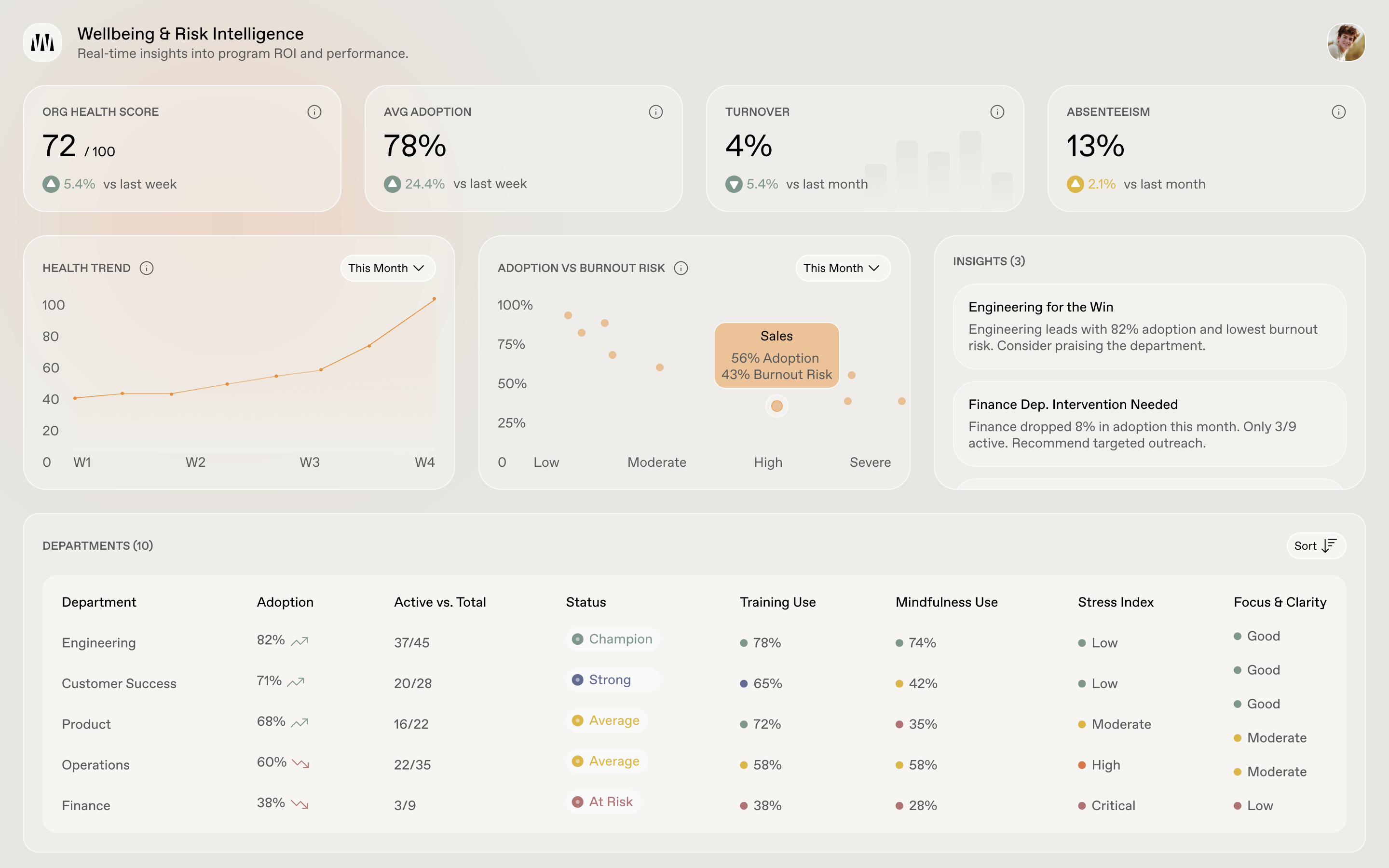Image resolution: width=1389 pixels, height=868 pixels.
Task: Select the Departments panel header
Action: [x=97, y=545]
